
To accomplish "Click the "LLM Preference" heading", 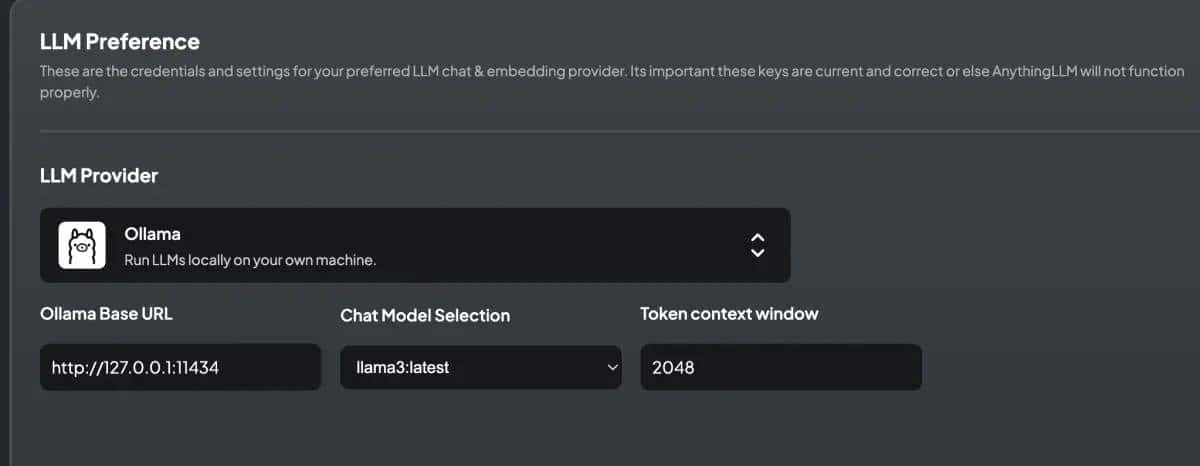I will tap(120, 42).
